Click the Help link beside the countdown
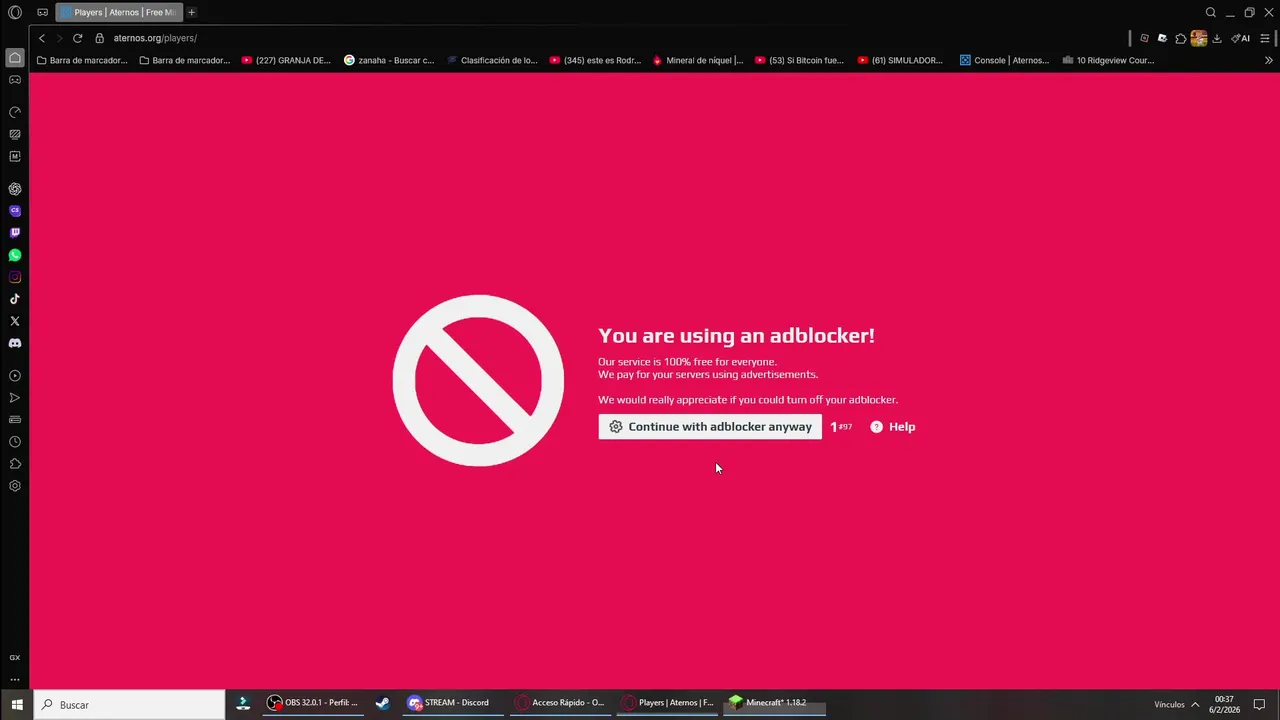This screenshot has height=720, width=1280. 893,427
